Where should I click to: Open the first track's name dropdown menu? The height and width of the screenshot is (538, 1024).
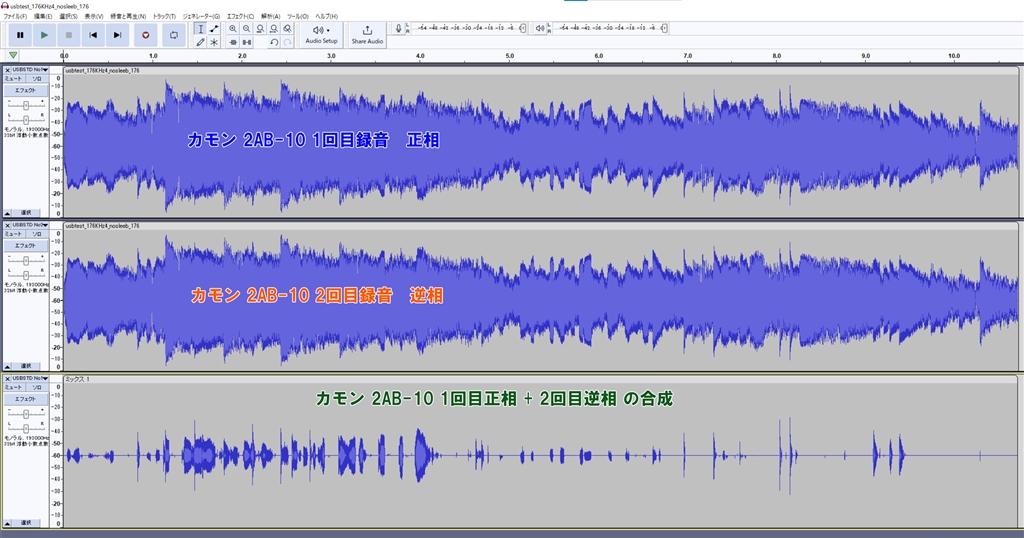coord(29,70)
